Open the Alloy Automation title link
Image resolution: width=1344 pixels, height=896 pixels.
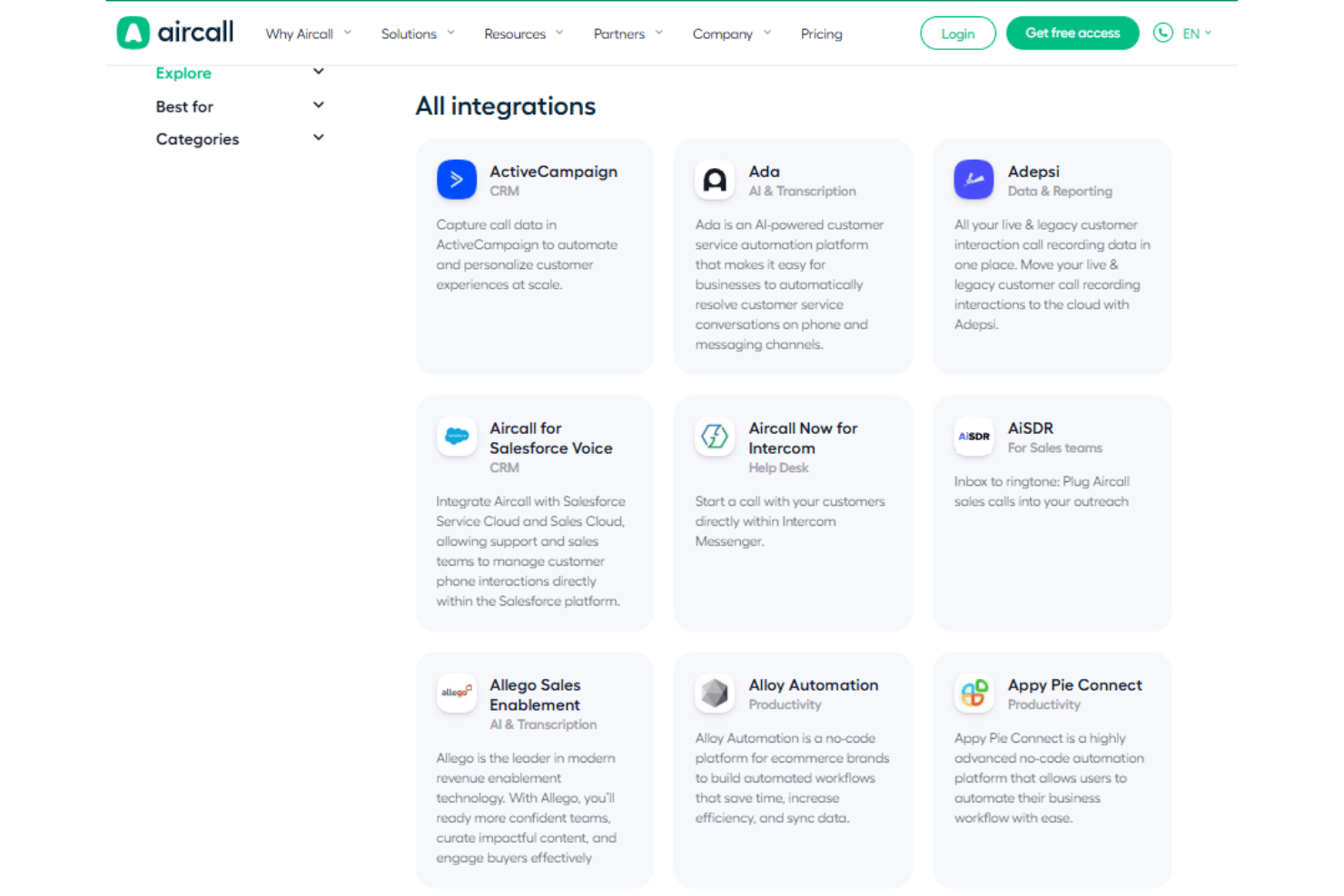pyautogui.click(x=814, y=685)
